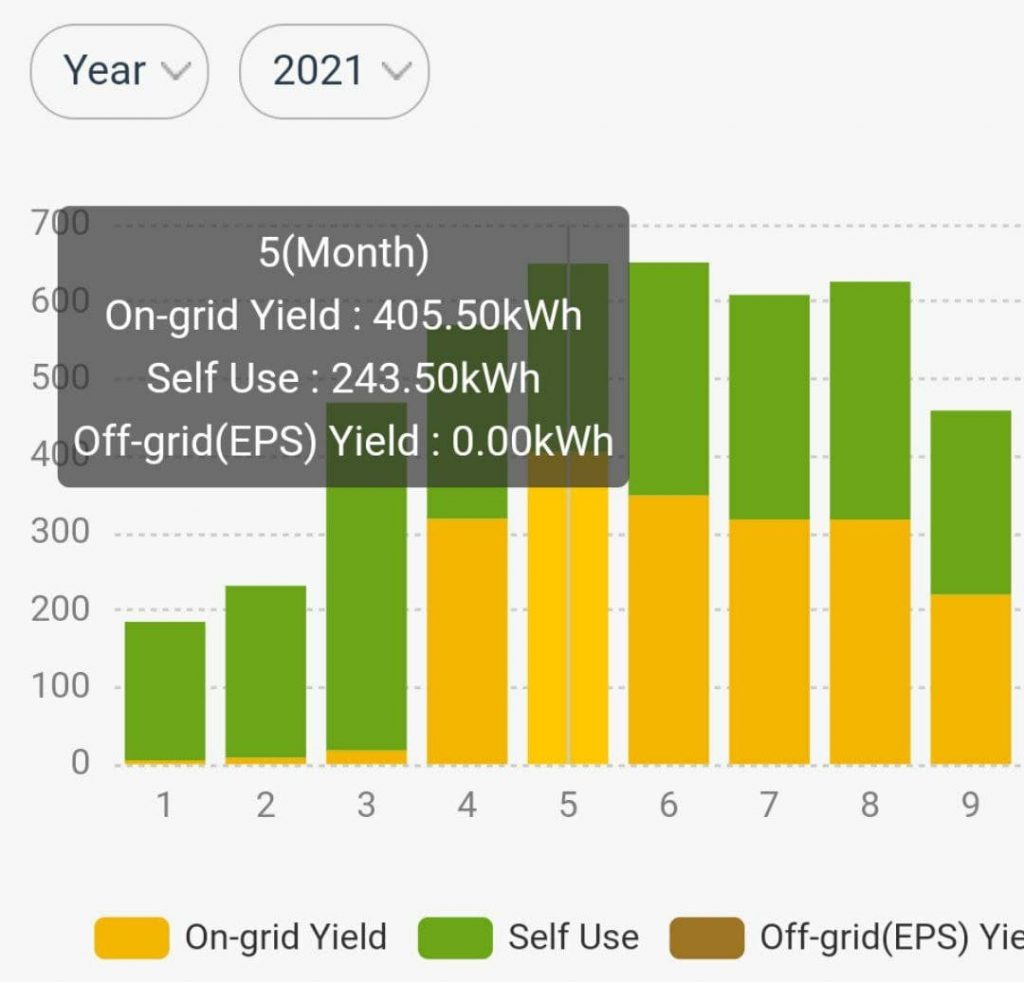
Task: Open the Year period dropdown
Action: [119, 72]
